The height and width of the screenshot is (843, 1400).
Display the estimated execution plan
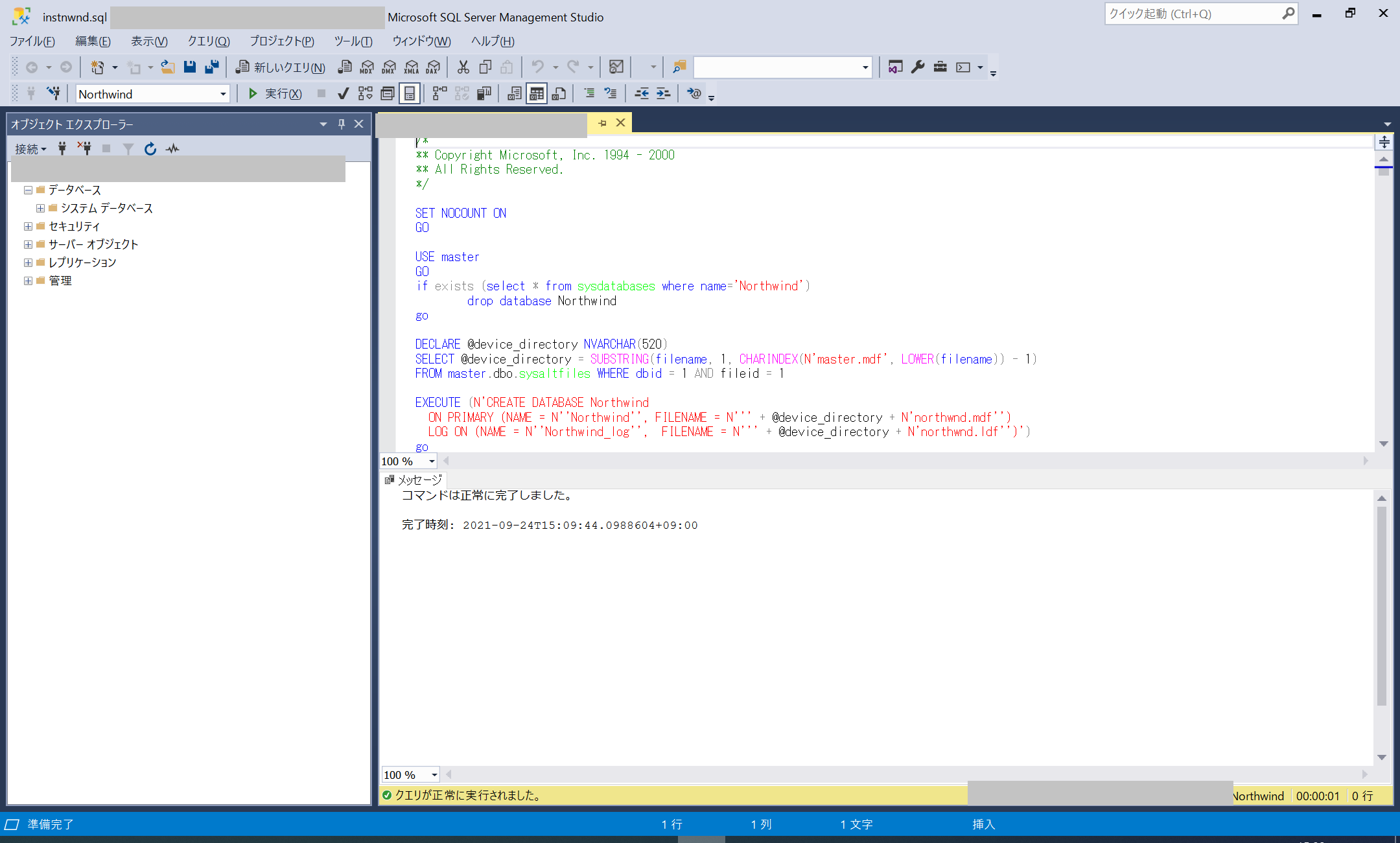[x=366, y=93]
